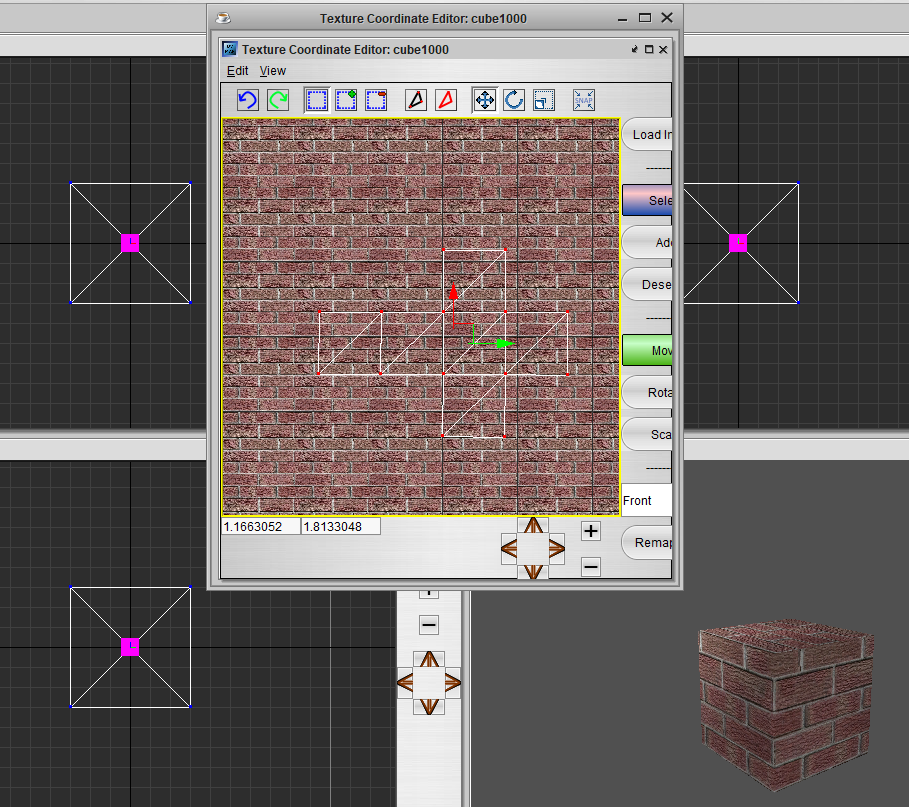909x807 pixels.
Task: Open the View menu
Action: click(x=272, y=71)
